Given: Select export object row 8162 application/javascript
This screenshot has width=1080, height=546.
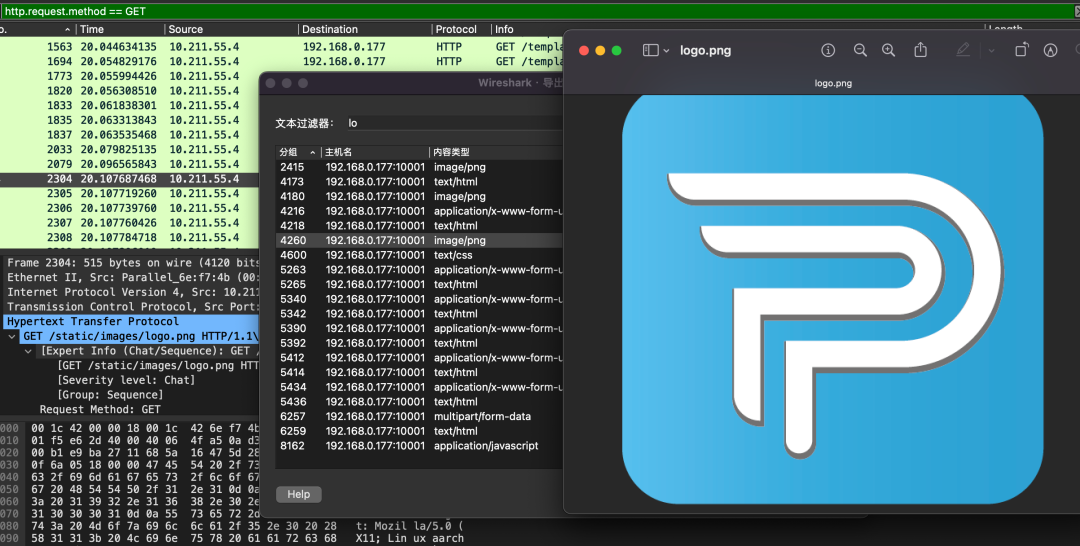Looking at the screenshot, I should click(x=419, y=446).
